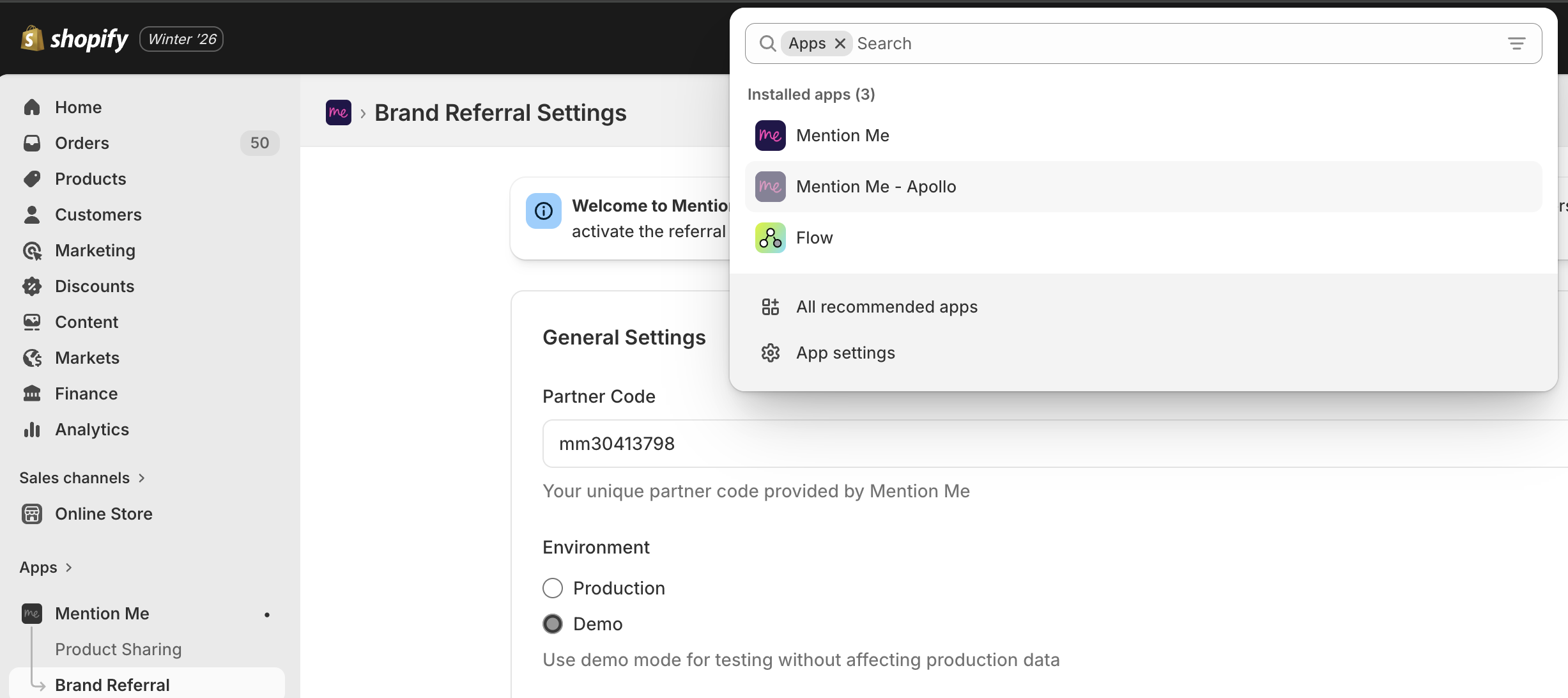Open Mention Me - Apollo from results
Screen dimensions: 1568x698
(x=875, y=186)
